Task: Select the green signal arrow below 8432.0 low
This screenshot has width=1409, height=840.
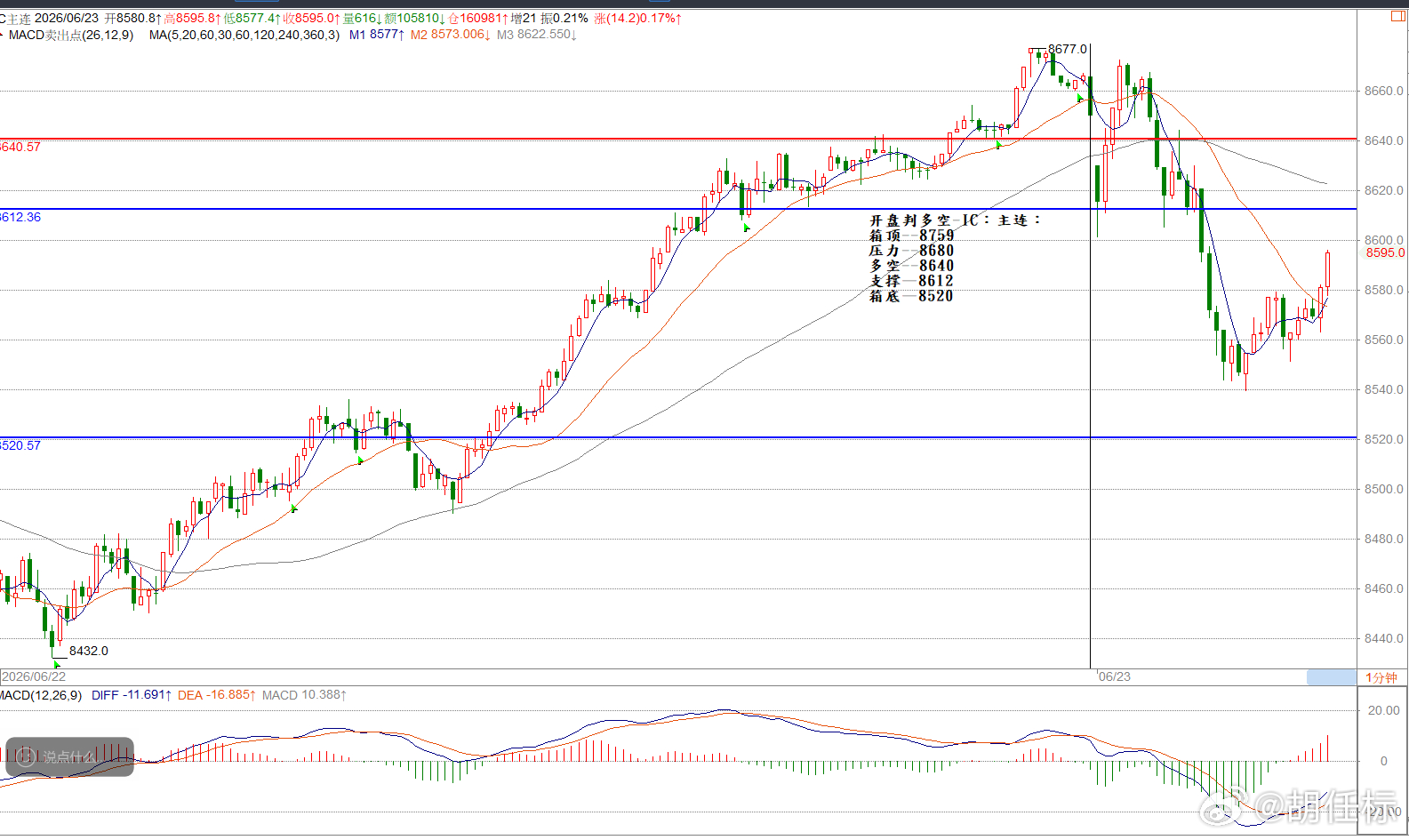Action: point(58,664)
